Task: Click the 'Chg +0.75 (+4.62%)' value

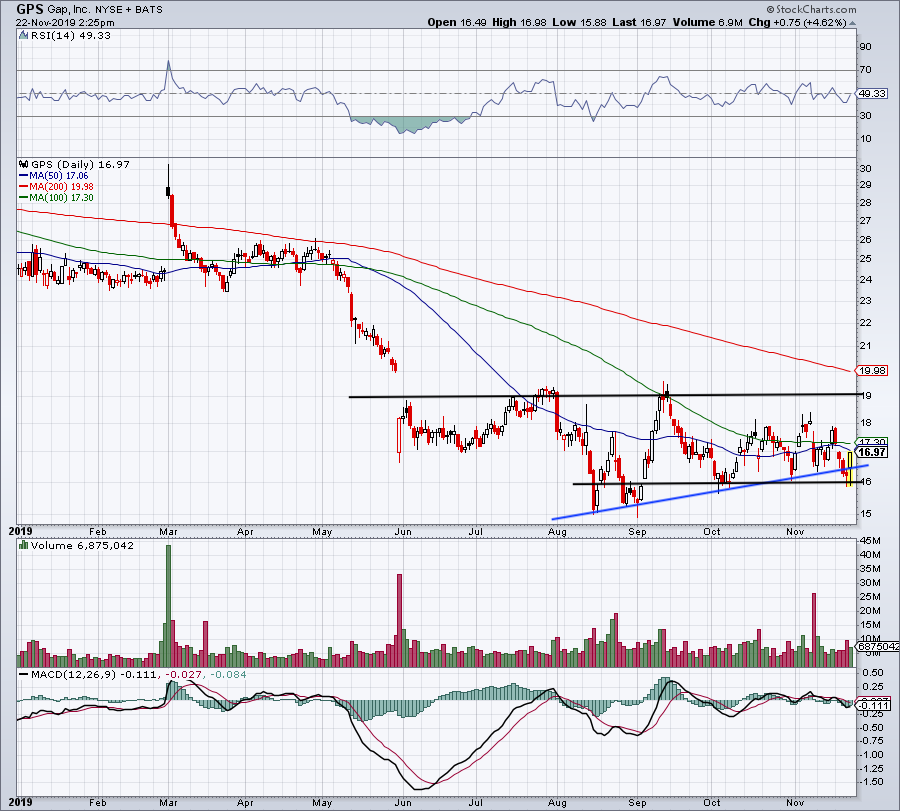Action: point(798,22)
